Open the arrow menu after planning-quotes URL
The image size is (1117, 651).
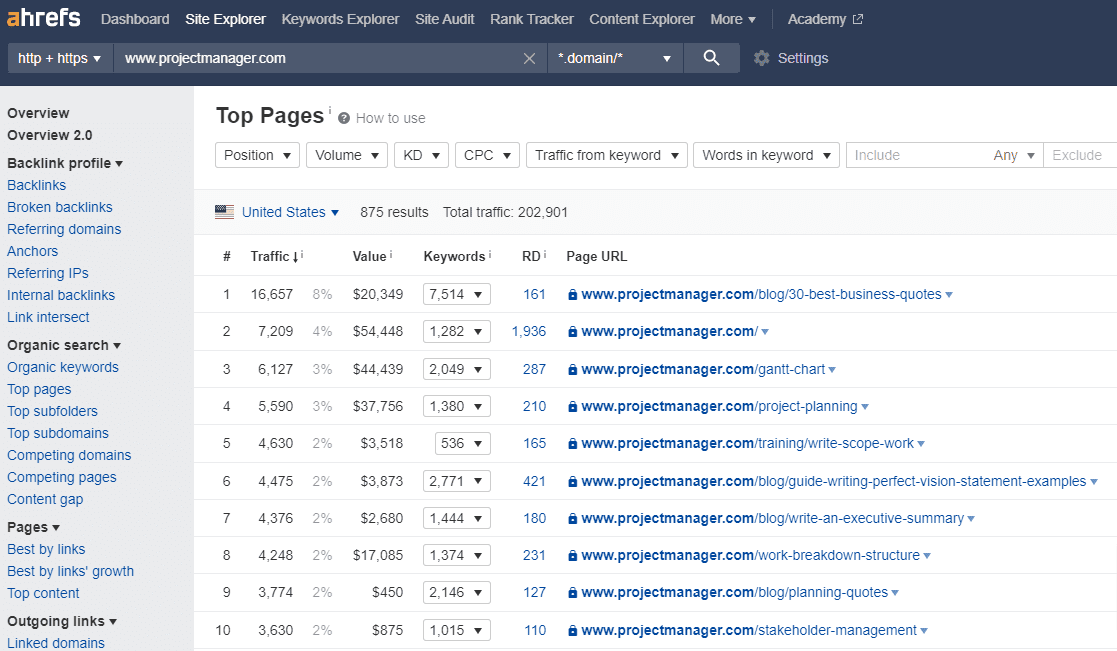(895, 593)
